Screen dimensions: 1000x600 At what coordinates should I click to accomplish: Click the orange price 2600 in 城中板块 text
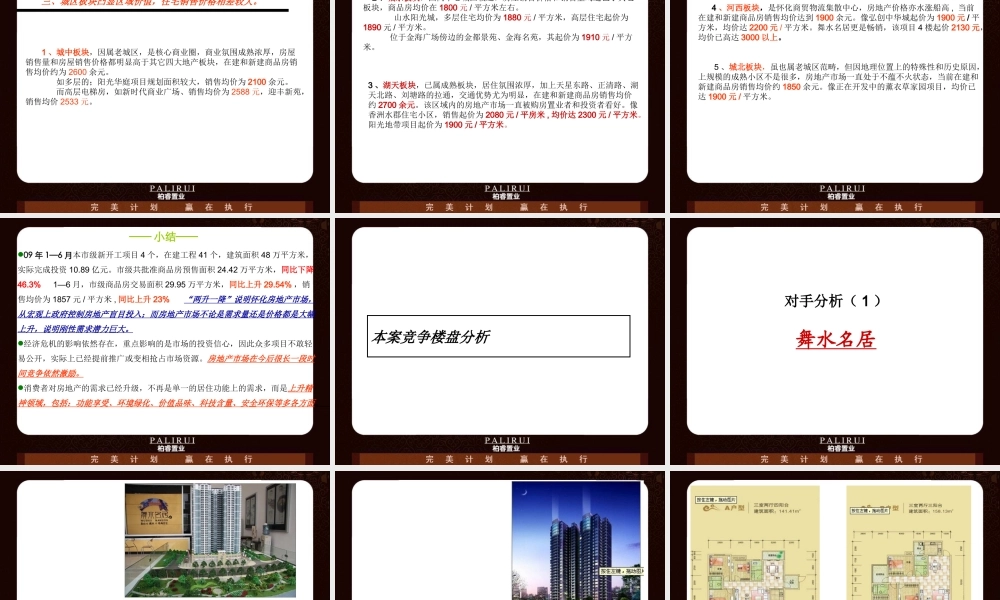pos(77,72)
